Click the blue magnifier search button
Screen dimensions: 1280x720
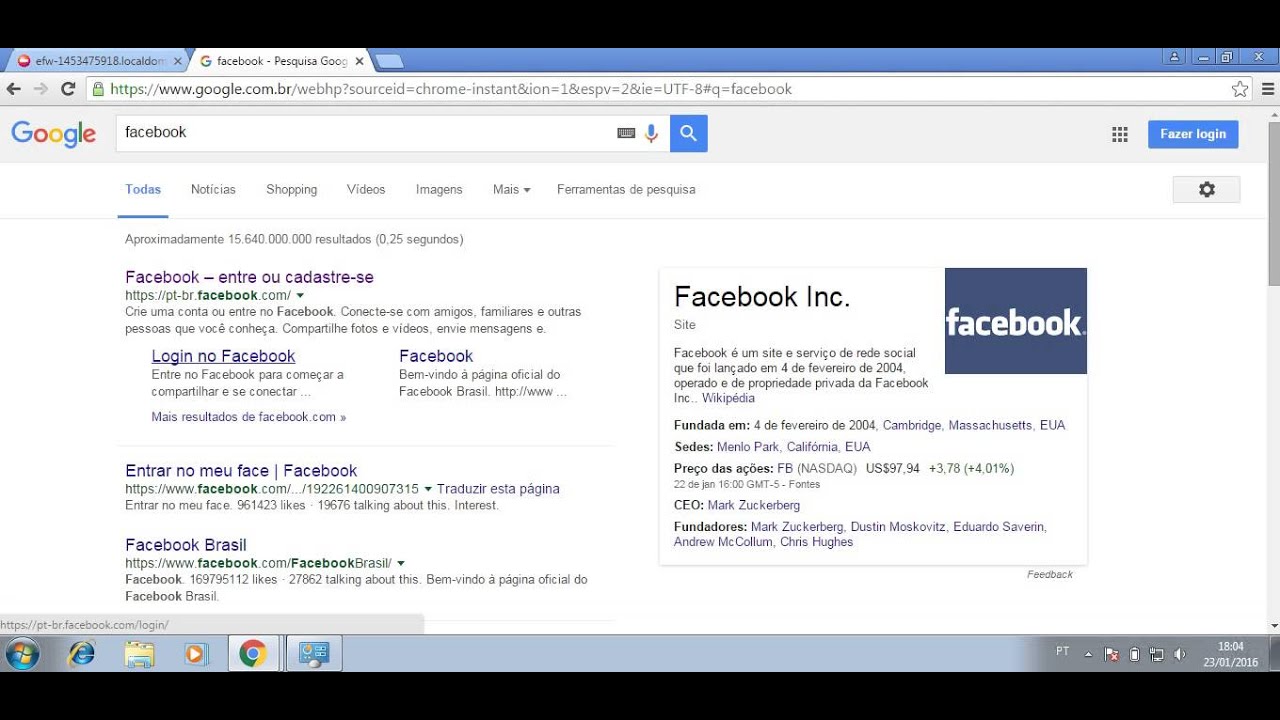[688, 133]
